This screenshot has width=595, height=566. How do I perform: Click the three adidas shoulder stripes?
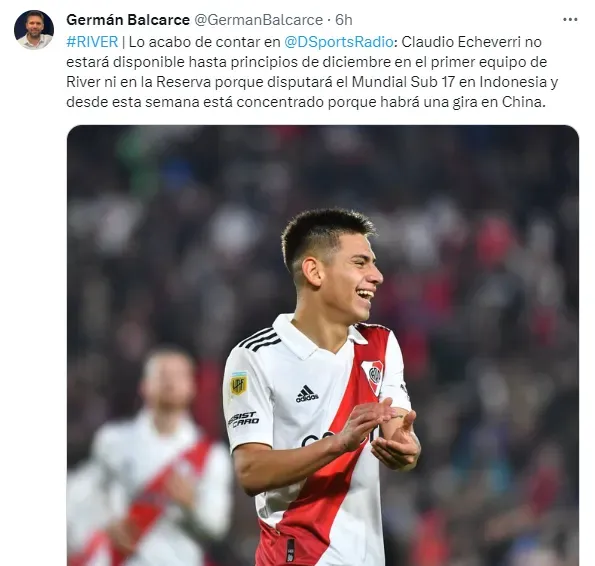(259, 339)
